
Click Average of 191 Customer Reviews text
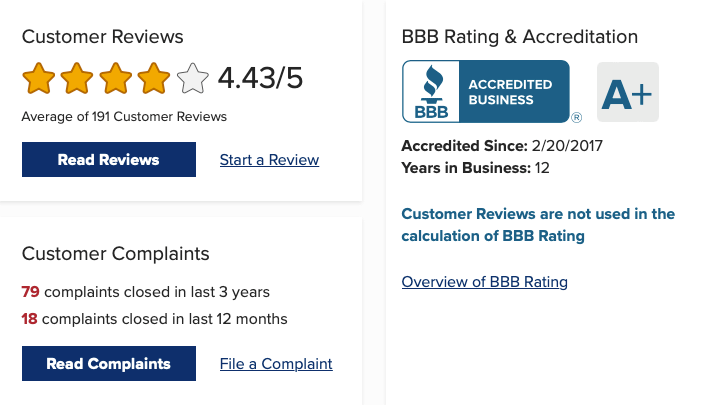(x=124, y=117)
